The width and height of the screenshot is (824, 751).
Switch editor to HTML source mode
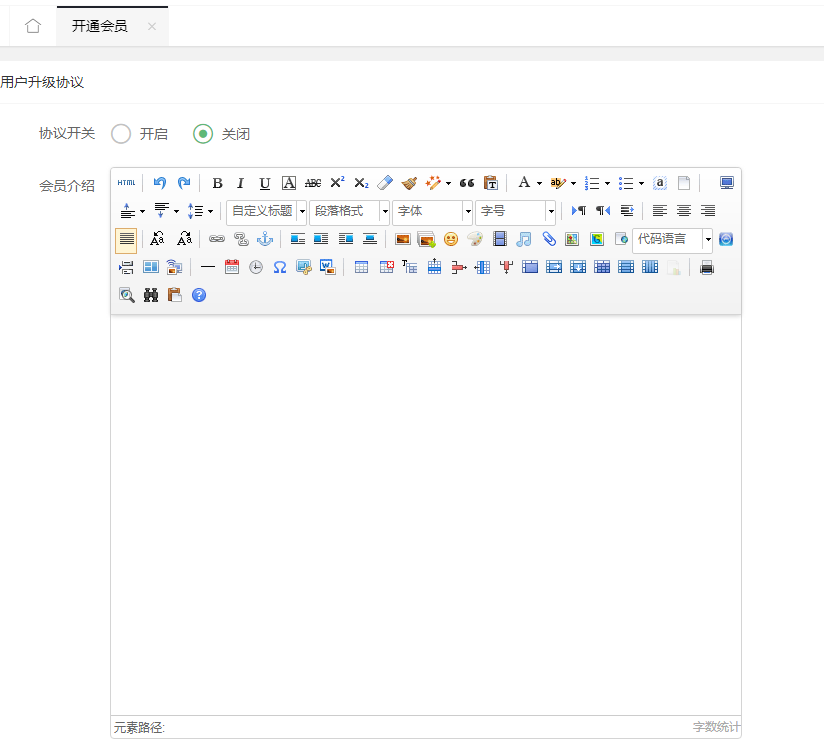point(126,183)
